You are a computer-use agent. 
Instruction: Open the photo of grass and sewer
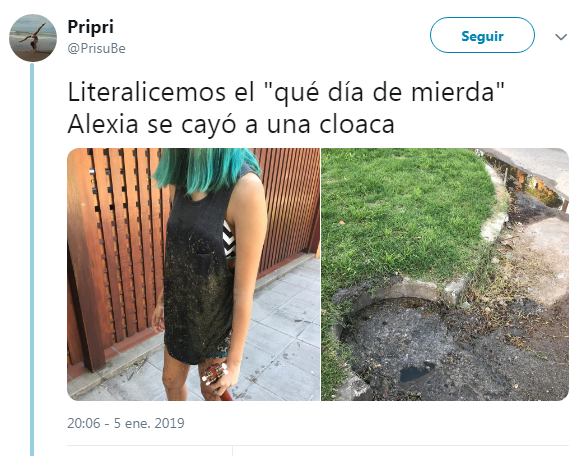[445, 274]
